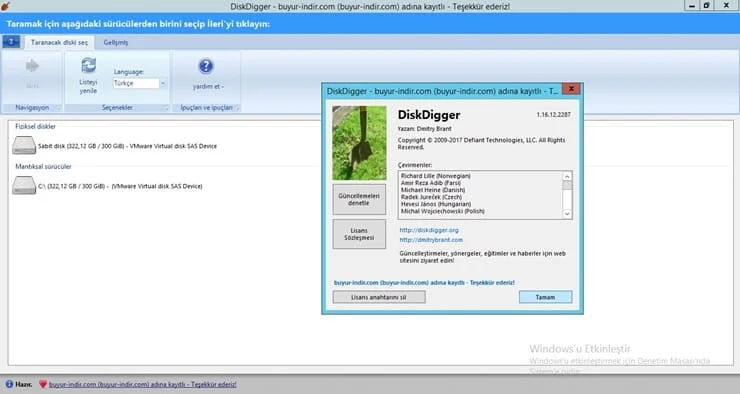Image resolution: width=740 pixels, height=394 pixels.
Task: Click the DiskDigger app icon in title bar
Action: (6, 6)
